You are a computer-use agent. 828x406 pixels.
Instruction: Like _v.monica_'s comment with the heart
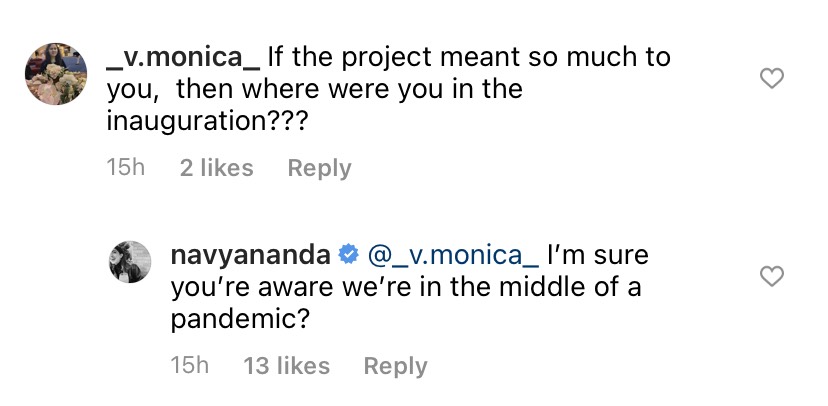pos(772,78)
